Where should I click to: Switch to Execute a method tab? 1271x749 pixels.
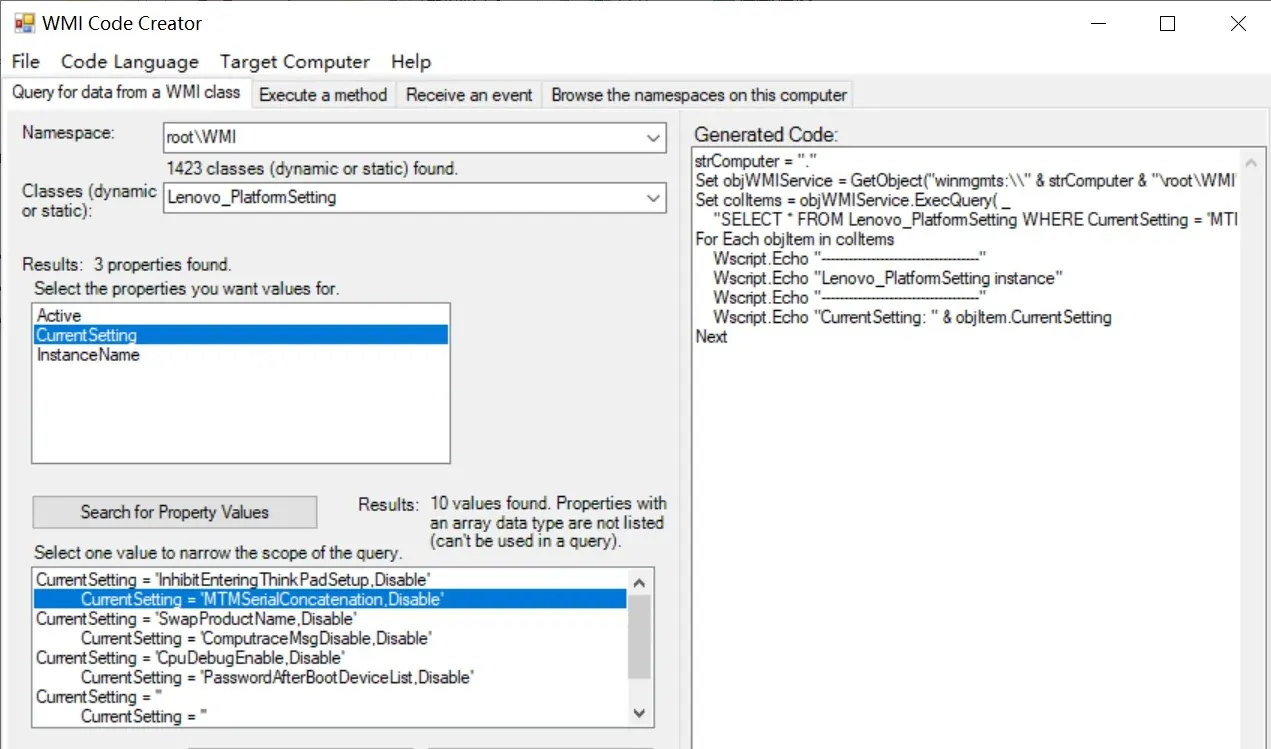[x=323, y=95]
